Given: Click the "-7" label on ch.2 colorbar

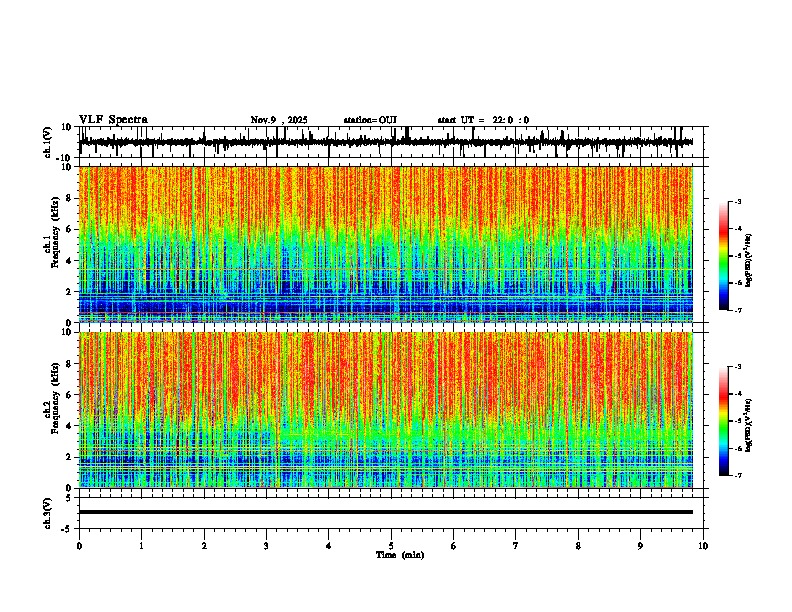Looking at the screenshot, I should click(738, 476).
